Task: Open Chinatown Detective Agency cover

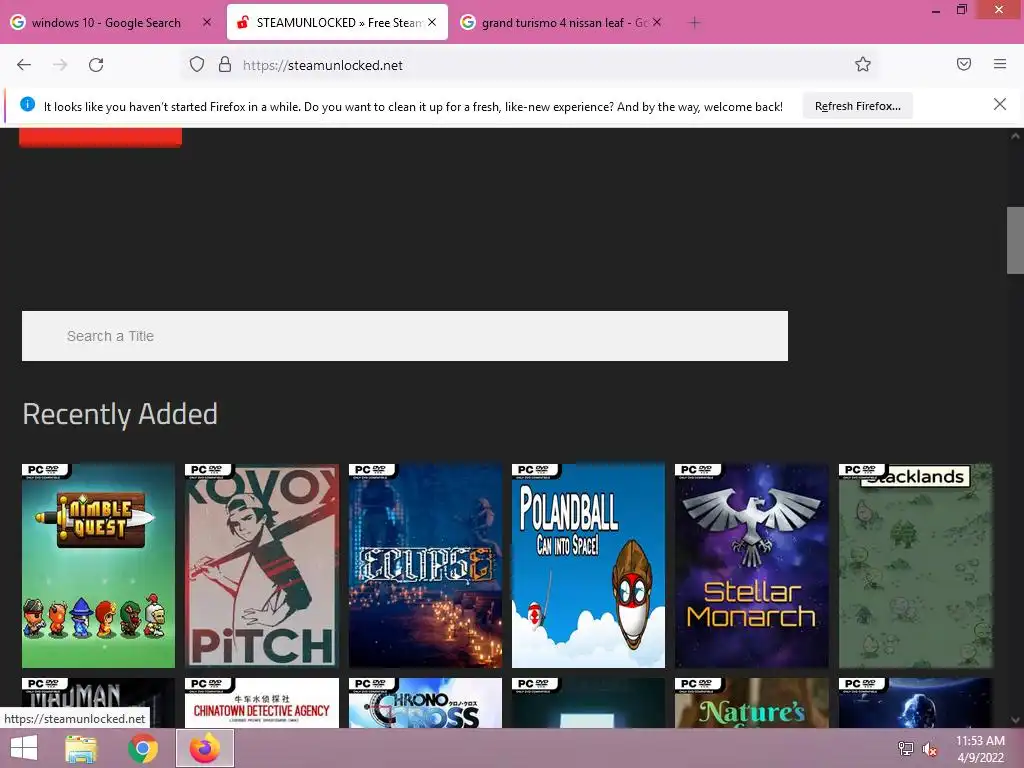Action: (x=262, y=703)
